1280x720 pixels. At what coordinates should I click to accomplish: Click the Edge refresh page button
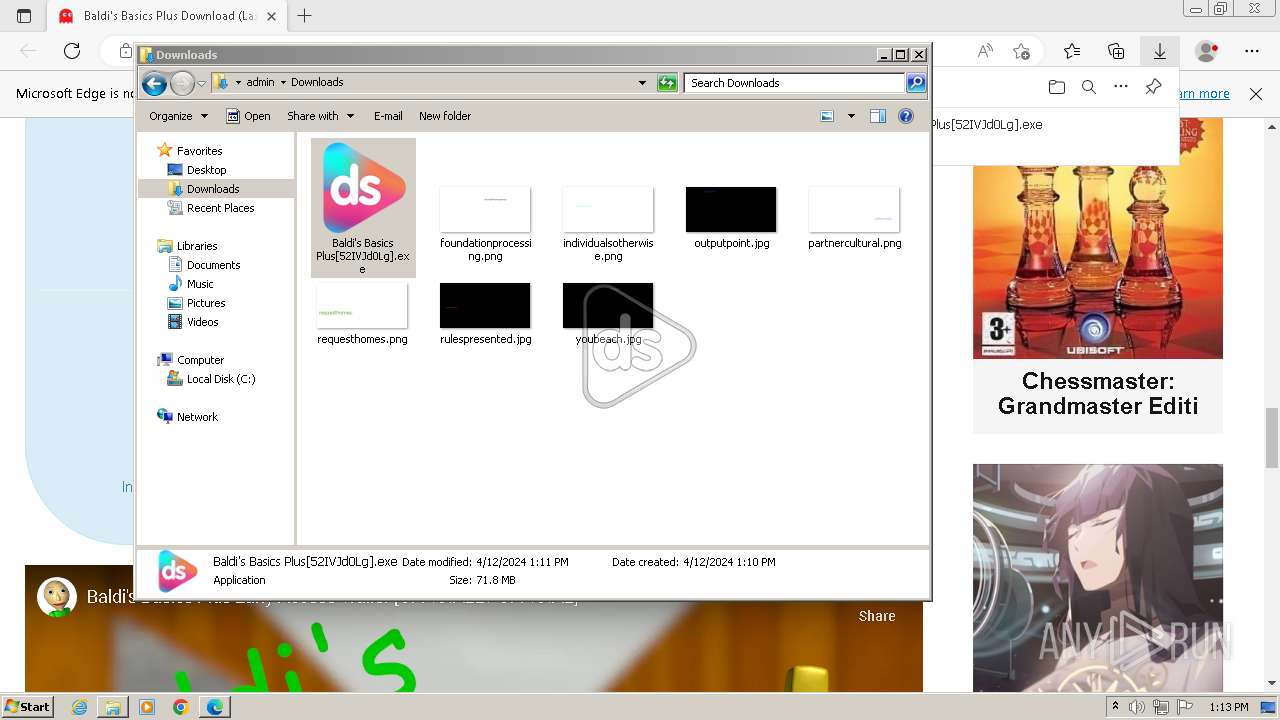[x=72, y=51]
